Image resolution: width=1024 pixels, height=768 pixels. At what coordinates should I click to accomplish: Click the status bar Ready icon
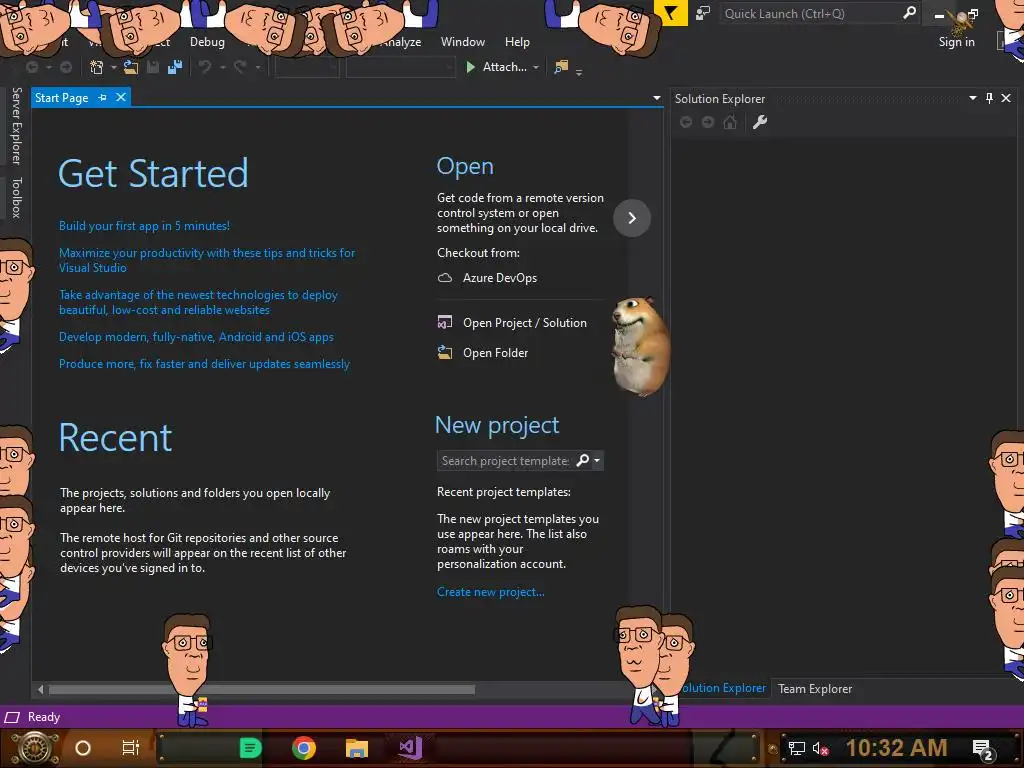[x=12, y=717]
